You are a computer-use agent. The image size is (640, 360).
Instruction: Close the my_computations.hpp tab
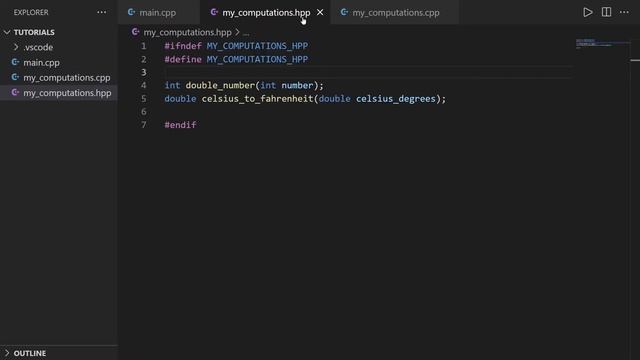coord(320,13)
